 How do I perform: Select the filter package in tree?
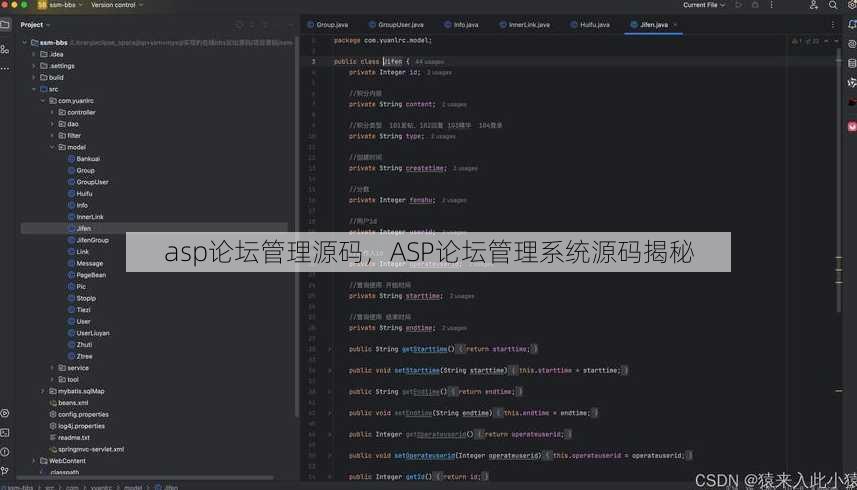pyautogui.click(x=74, y=135)
